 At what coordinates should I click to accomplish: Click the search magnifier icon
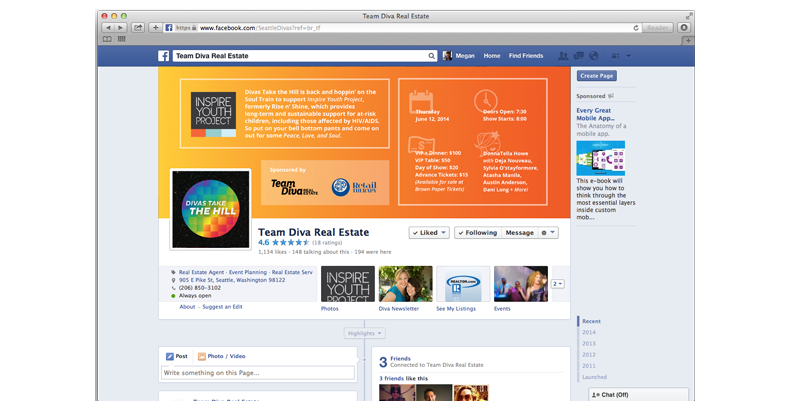[x=432, y=57]
